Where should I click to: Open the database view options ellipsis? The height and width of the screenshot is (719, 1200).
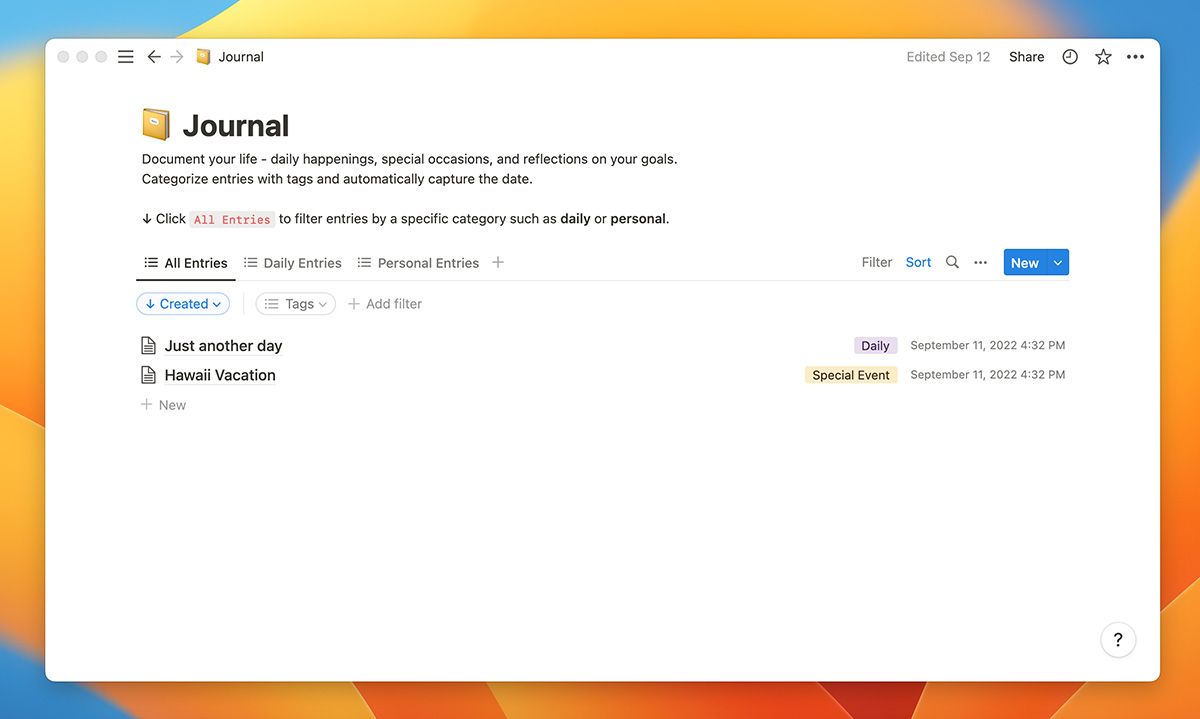[981, 263]
